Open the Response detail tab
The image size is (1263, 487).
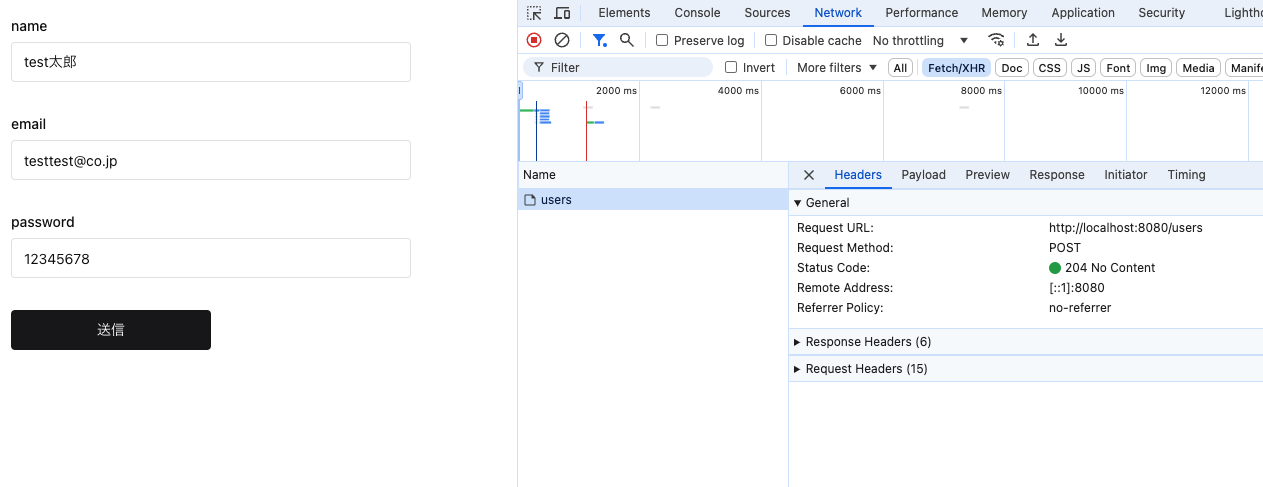[1057, 175]
